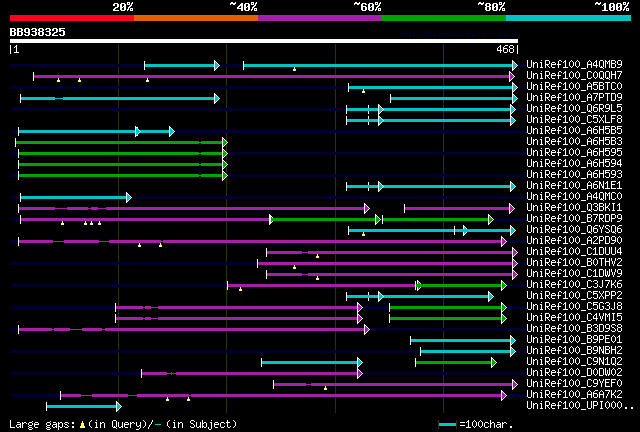Click the green alignment bar in A6H593 row

(122, 176)
